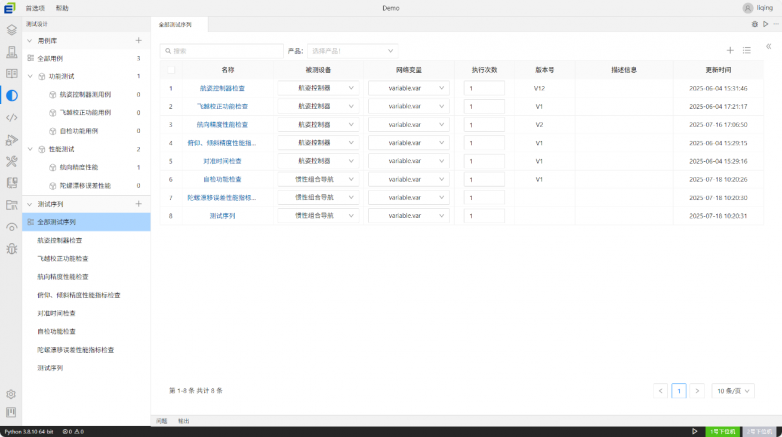The width and height of the screenshot is (782, 437).
Task: Collapse the 功能测试 tree node
Action: [x=30, y=76]
